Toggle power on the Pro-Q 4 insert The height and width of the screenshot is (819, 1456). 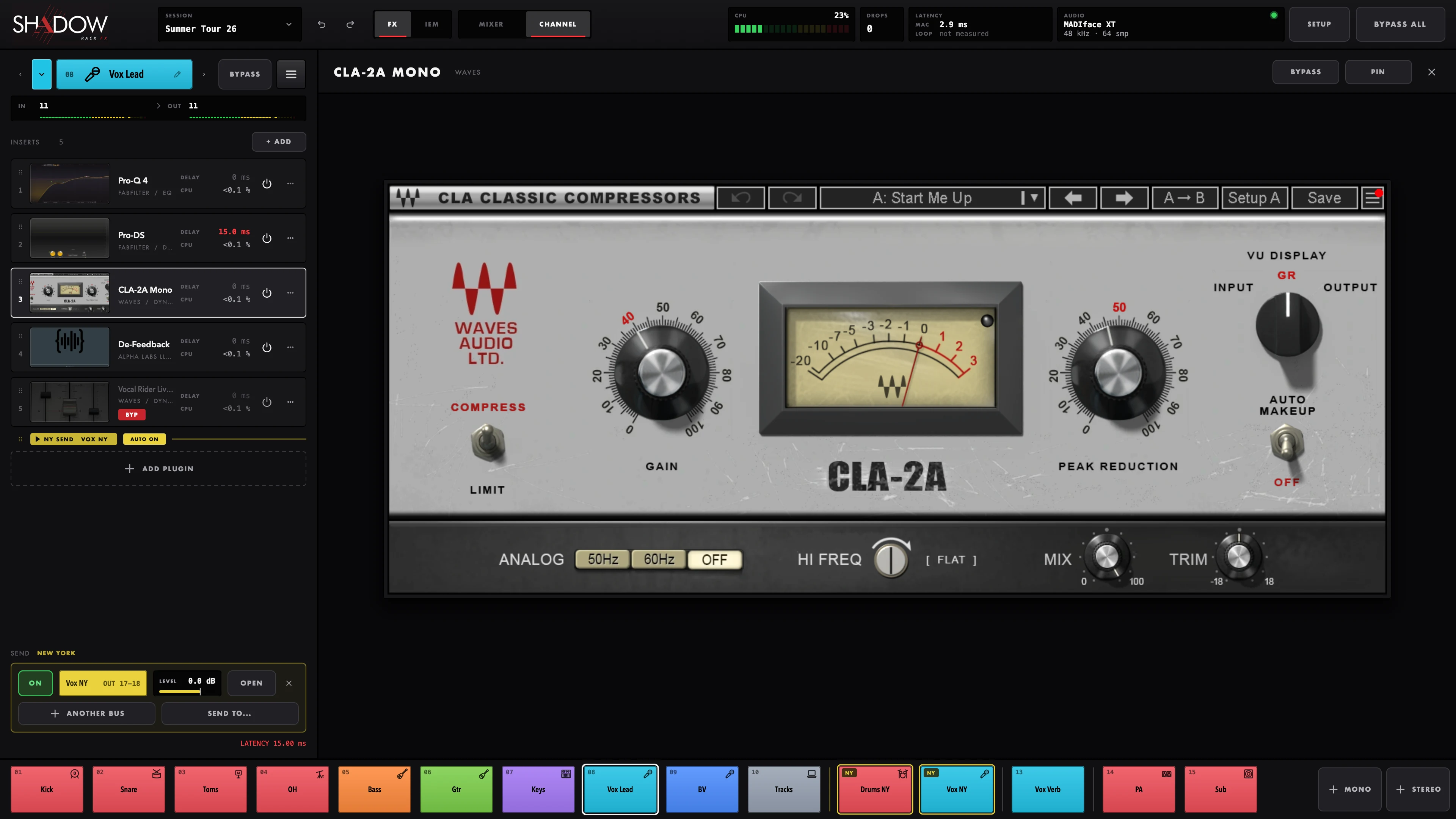click(267, 184)
